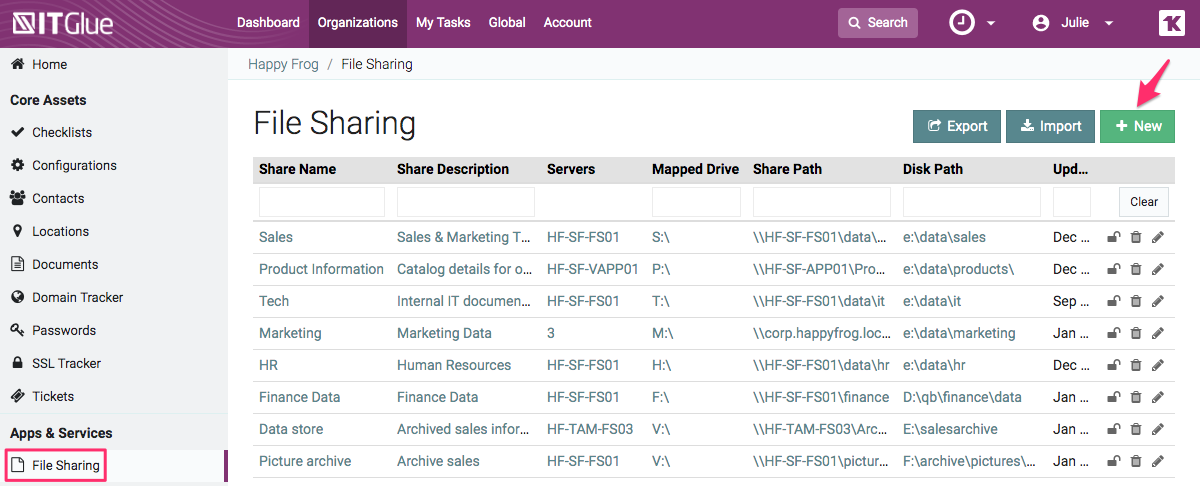
Task: Open the Happy Frog breadcrumb link
Action: point(283,64)
